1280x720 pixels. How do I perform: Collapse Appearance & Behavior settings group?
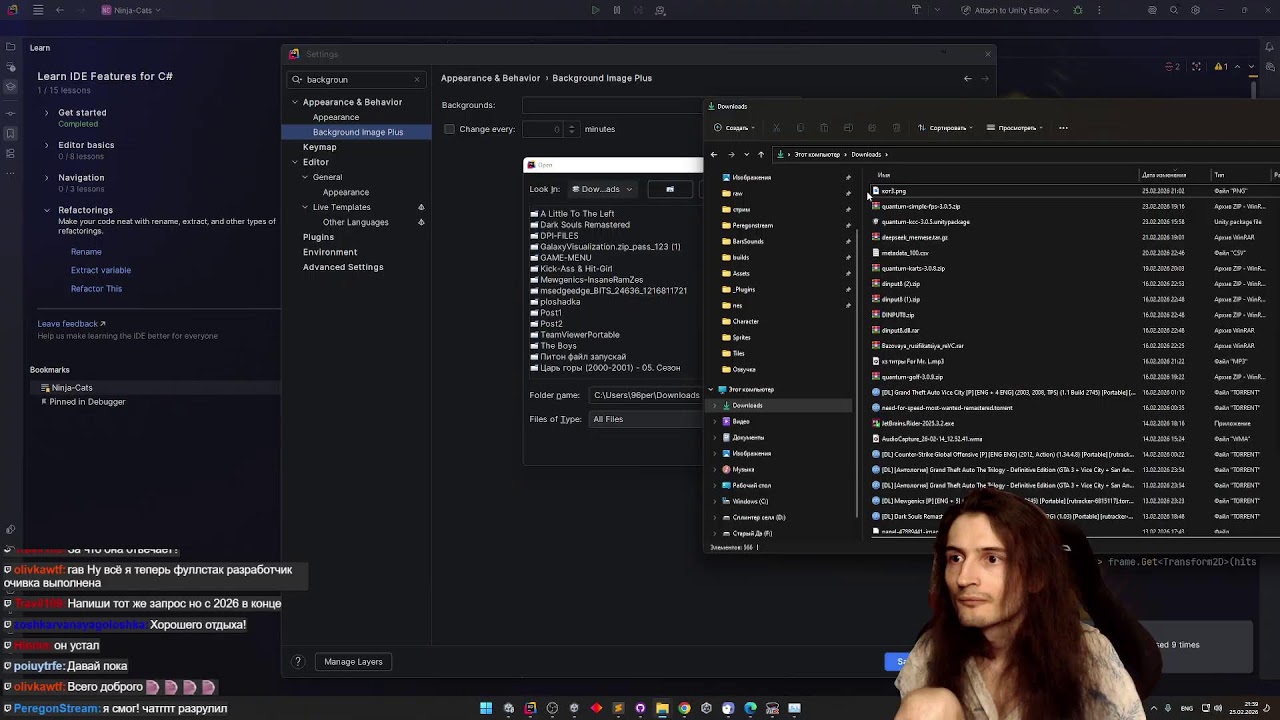point(295,102)
